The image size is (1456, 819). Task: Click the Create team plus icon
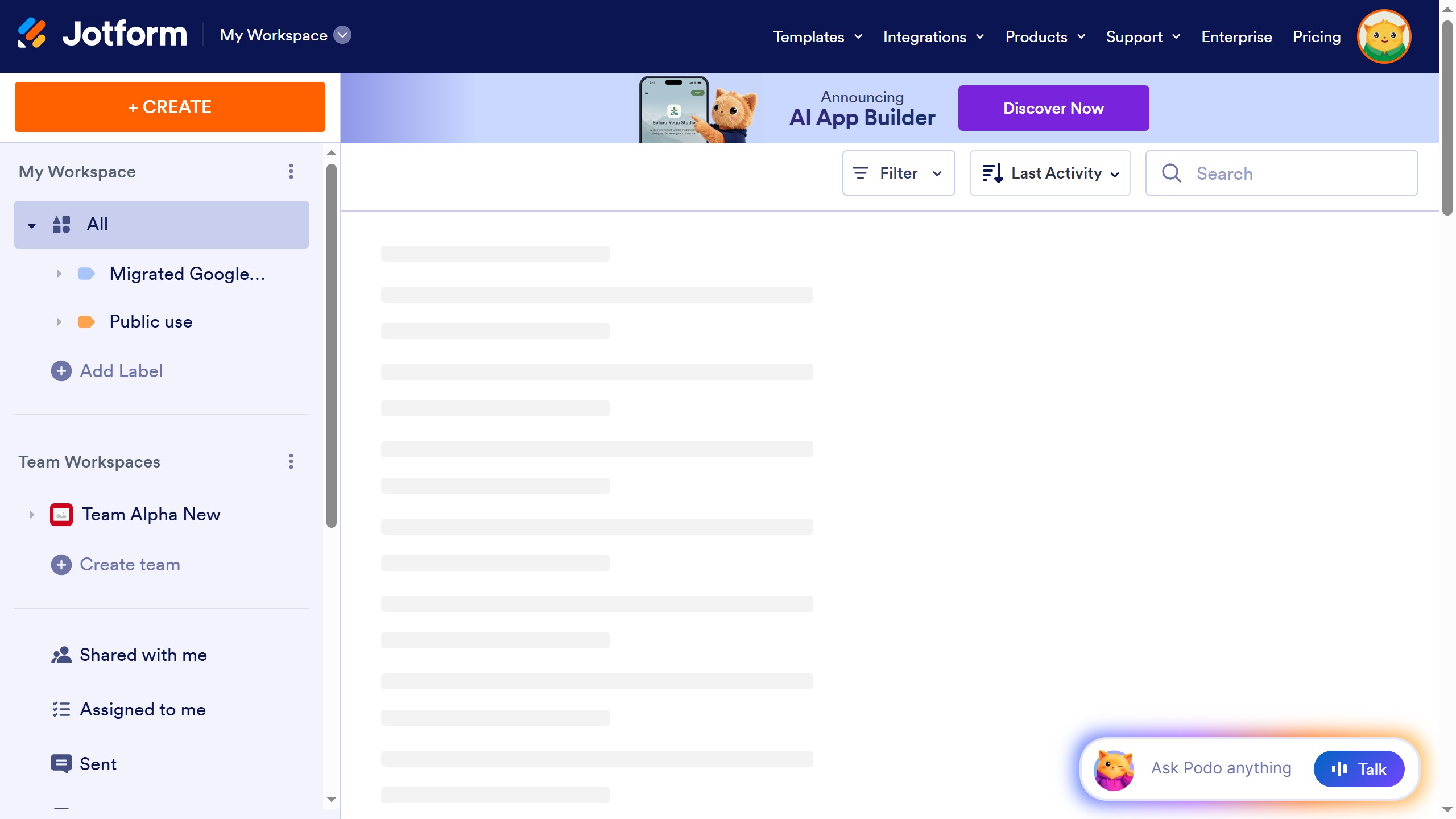[x=61, y=565]
